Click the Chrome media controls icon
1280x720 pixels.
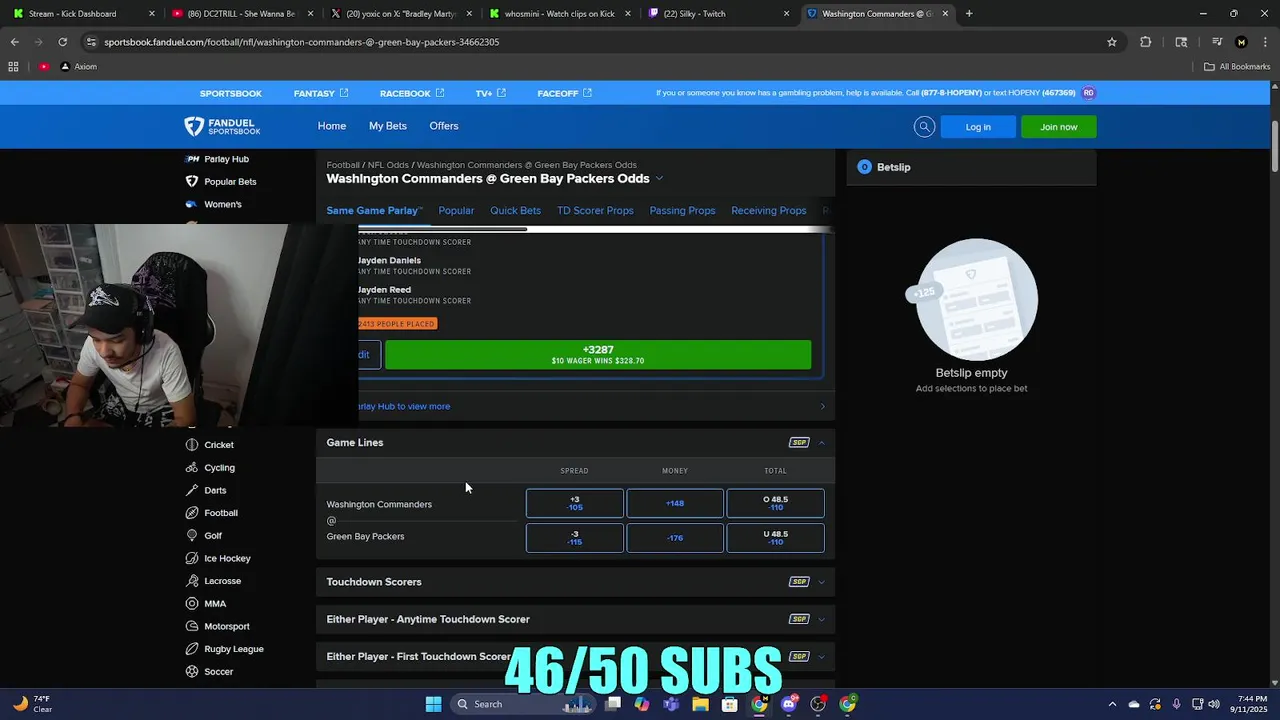pyautogui.click(x=1217, y=42)
